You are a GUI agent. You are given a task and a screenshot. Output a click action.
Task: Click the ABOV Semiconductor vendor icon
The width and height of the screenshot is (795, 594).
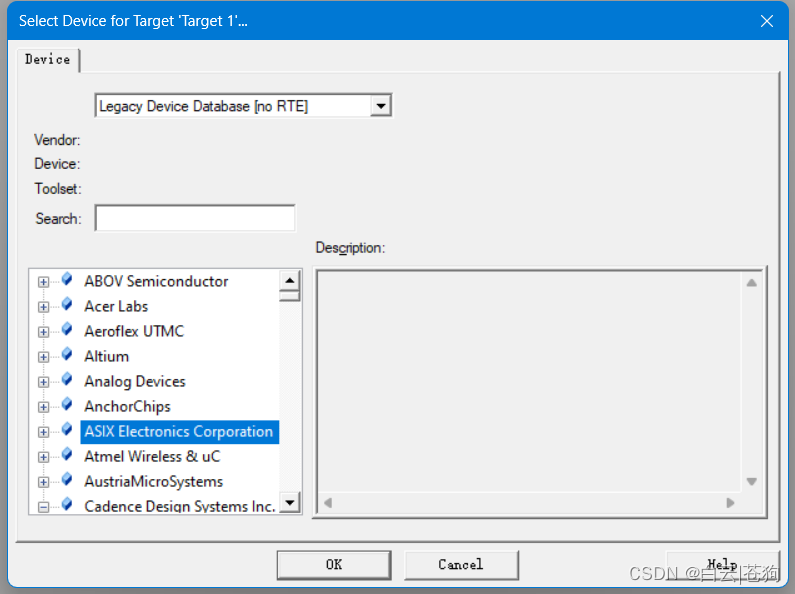tap(67, 279)
